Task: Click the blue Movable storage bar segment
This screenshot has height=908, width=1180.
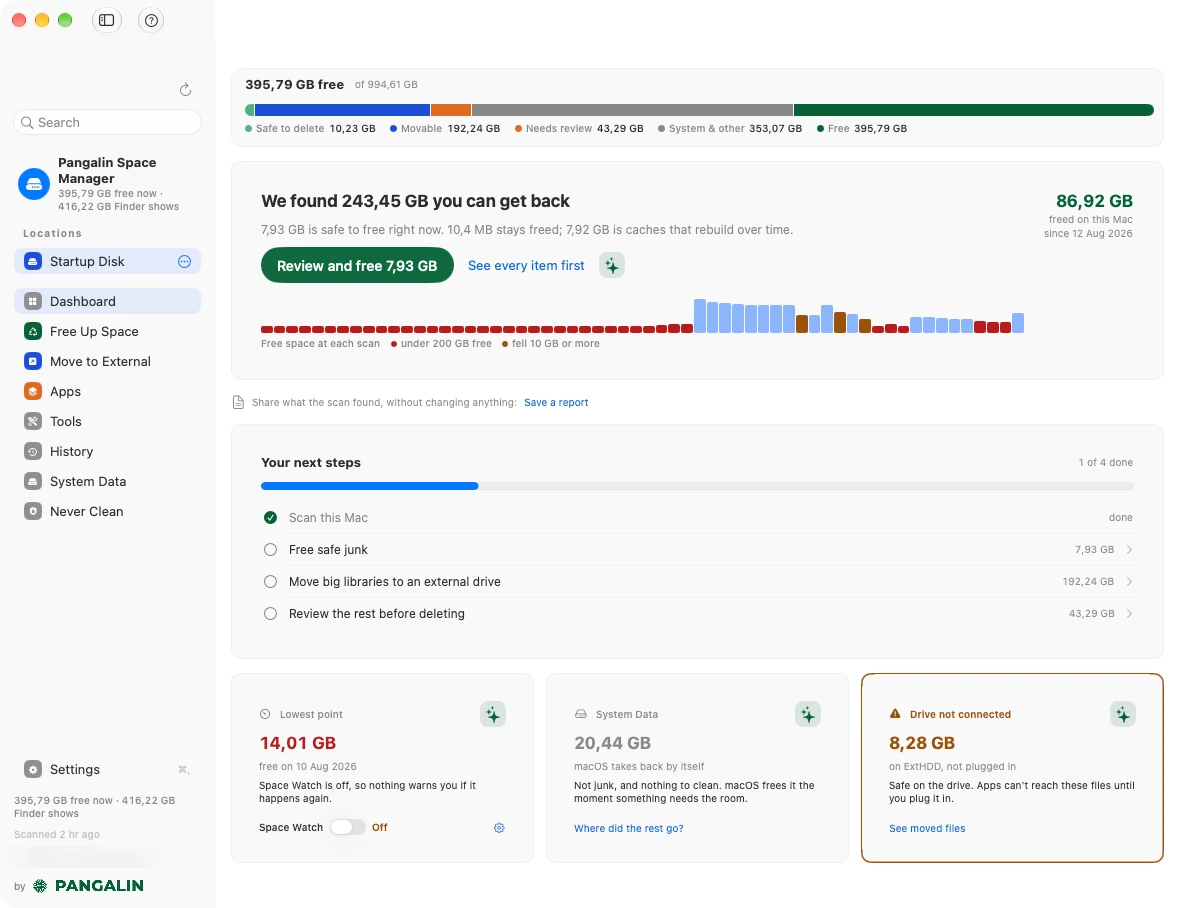Action: [x=342, y=110]
